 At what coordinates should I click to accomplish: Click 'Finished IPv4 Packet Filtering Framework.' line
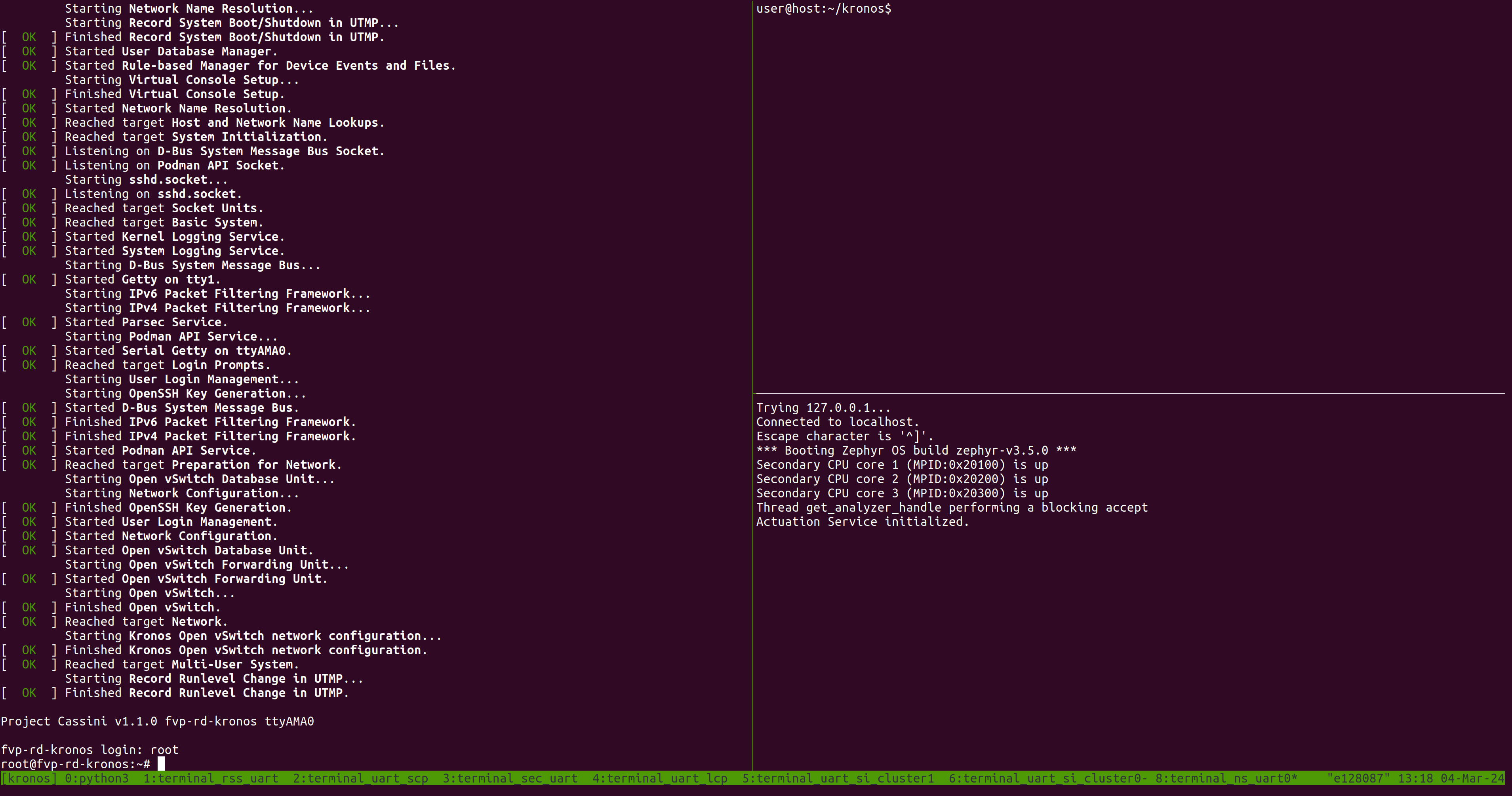(210, 436)
